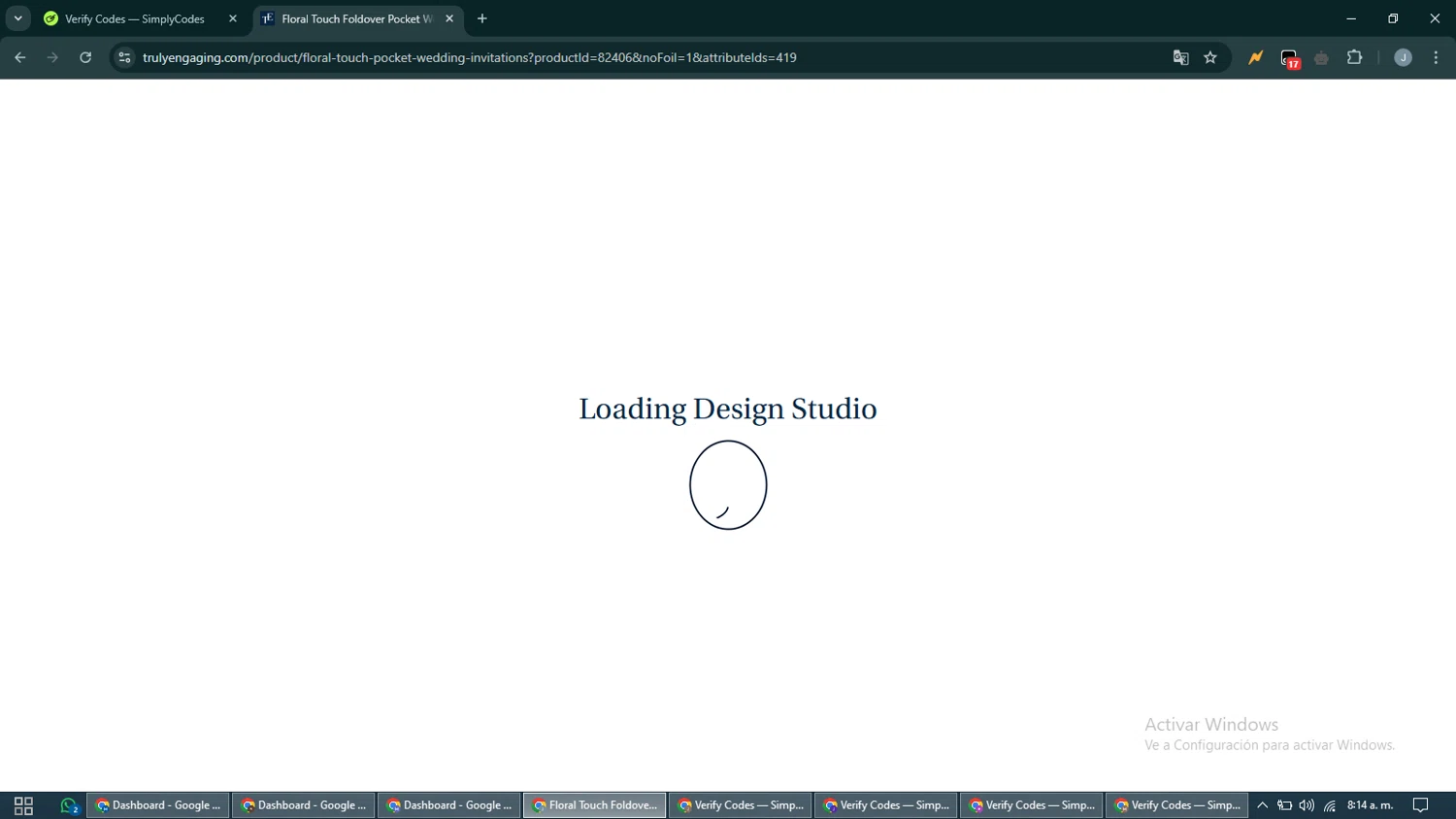Viewport: 1456px width, 819px height.
Task: Select the Floral Touch Foldover Pocket tab
Action: pyautogui.click(x=357, y=18)
